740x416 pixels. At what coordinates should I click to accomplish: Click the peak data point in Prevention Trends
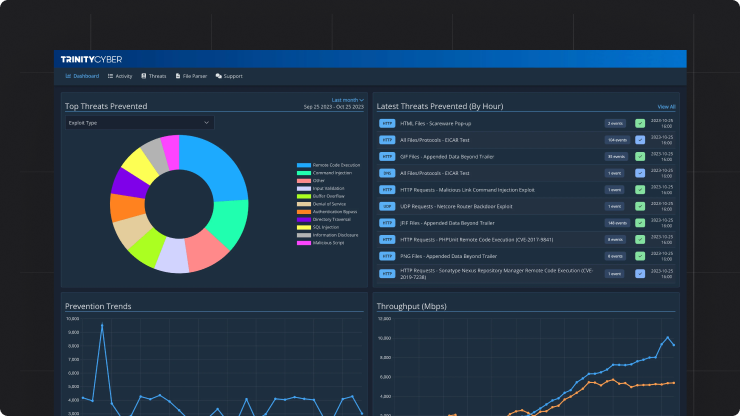click(x=102, y=325)
